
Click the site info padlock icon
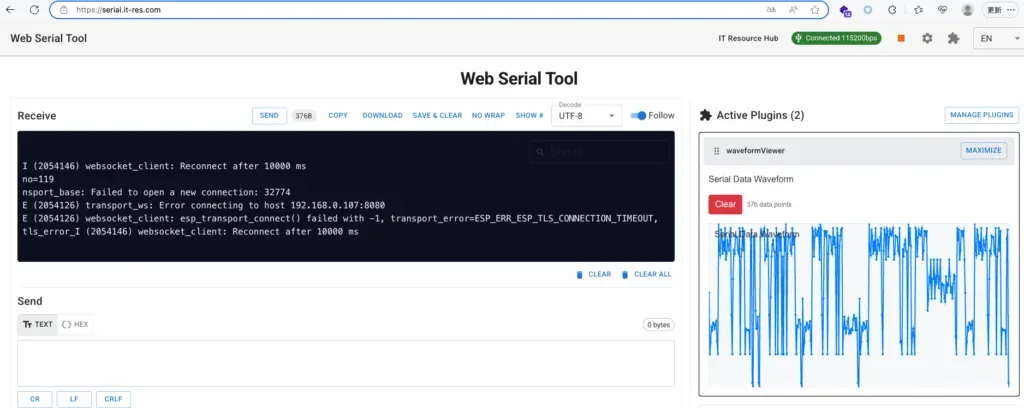click(63, 10)
